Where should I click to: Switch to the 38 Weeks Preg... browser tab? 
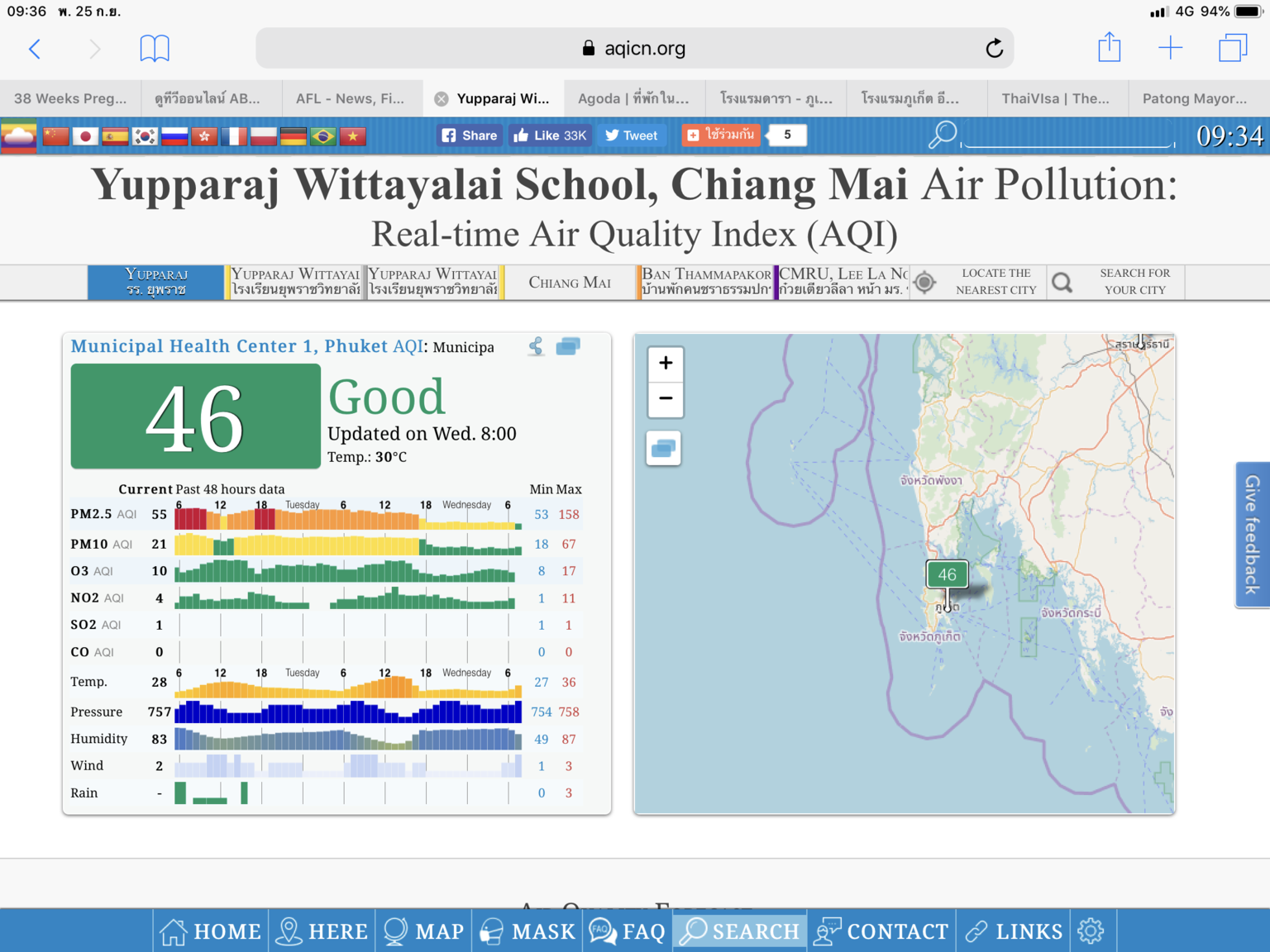70,98
